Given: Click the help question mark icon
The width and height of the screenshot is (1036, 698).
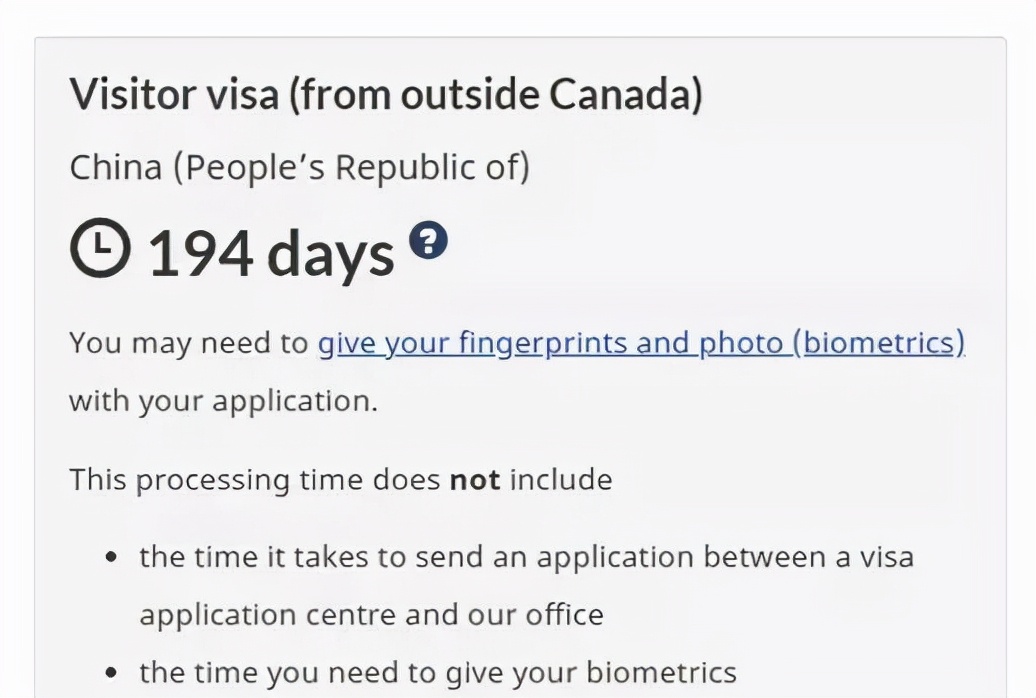Looking at the screenshot, I should pos(428,241).
